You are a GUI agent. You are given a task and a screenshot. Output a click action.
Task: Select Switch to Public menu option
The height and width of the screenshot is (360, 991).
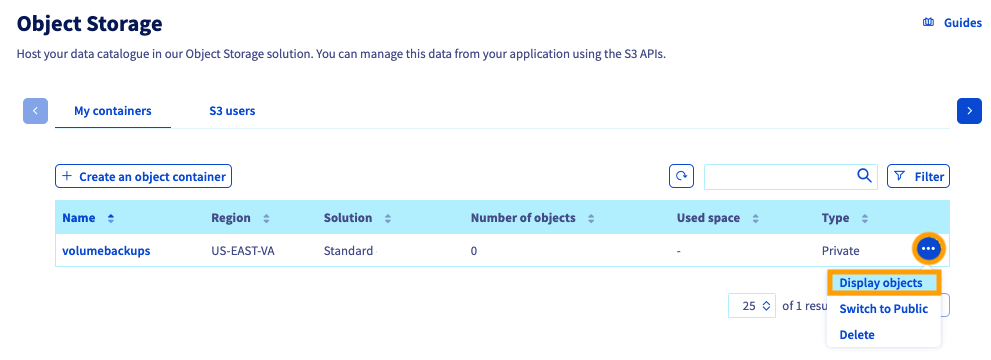coord(884,309)
